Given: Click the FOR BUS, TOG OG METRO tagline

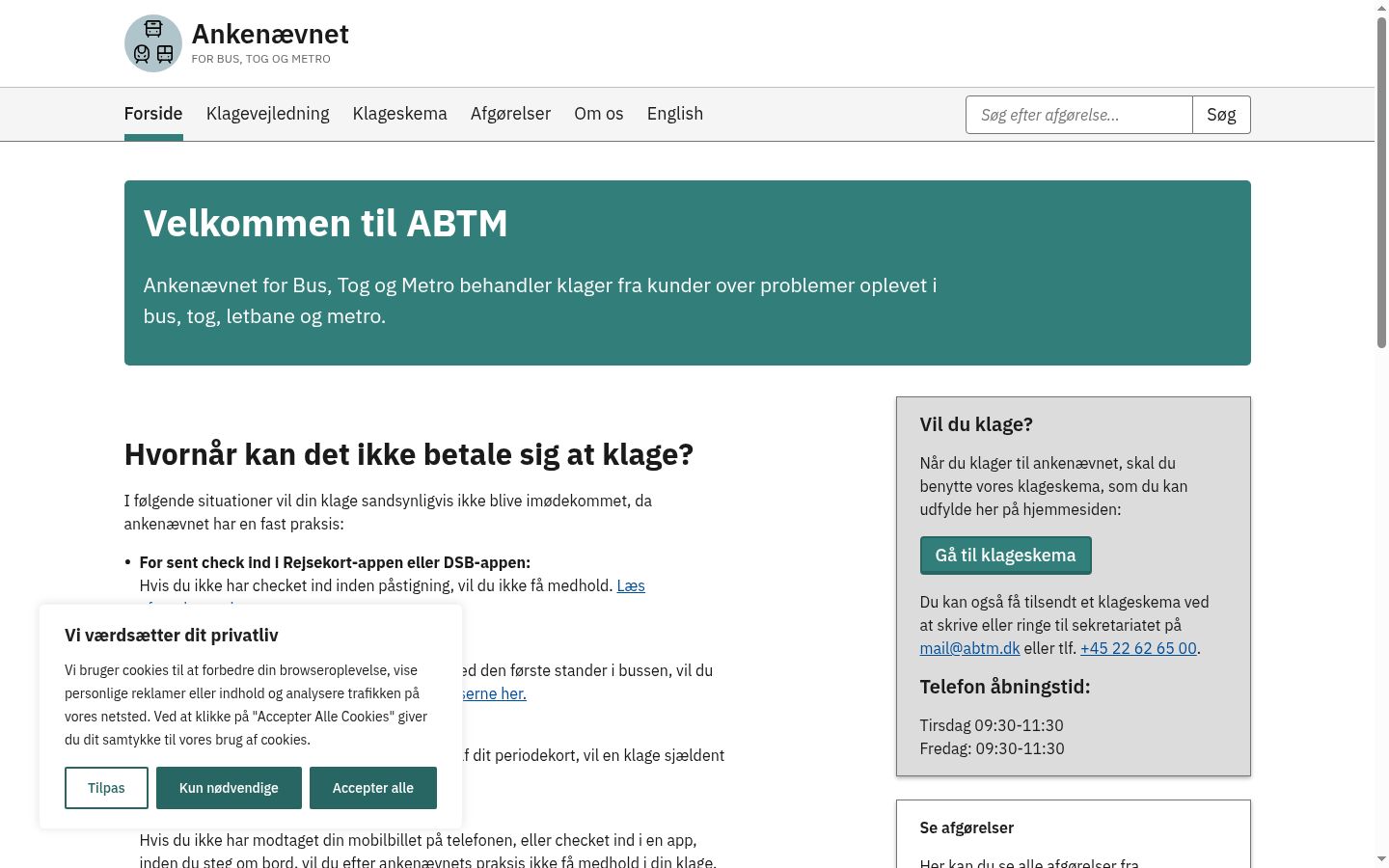Looking at the screenshot, I should (261, 59).
